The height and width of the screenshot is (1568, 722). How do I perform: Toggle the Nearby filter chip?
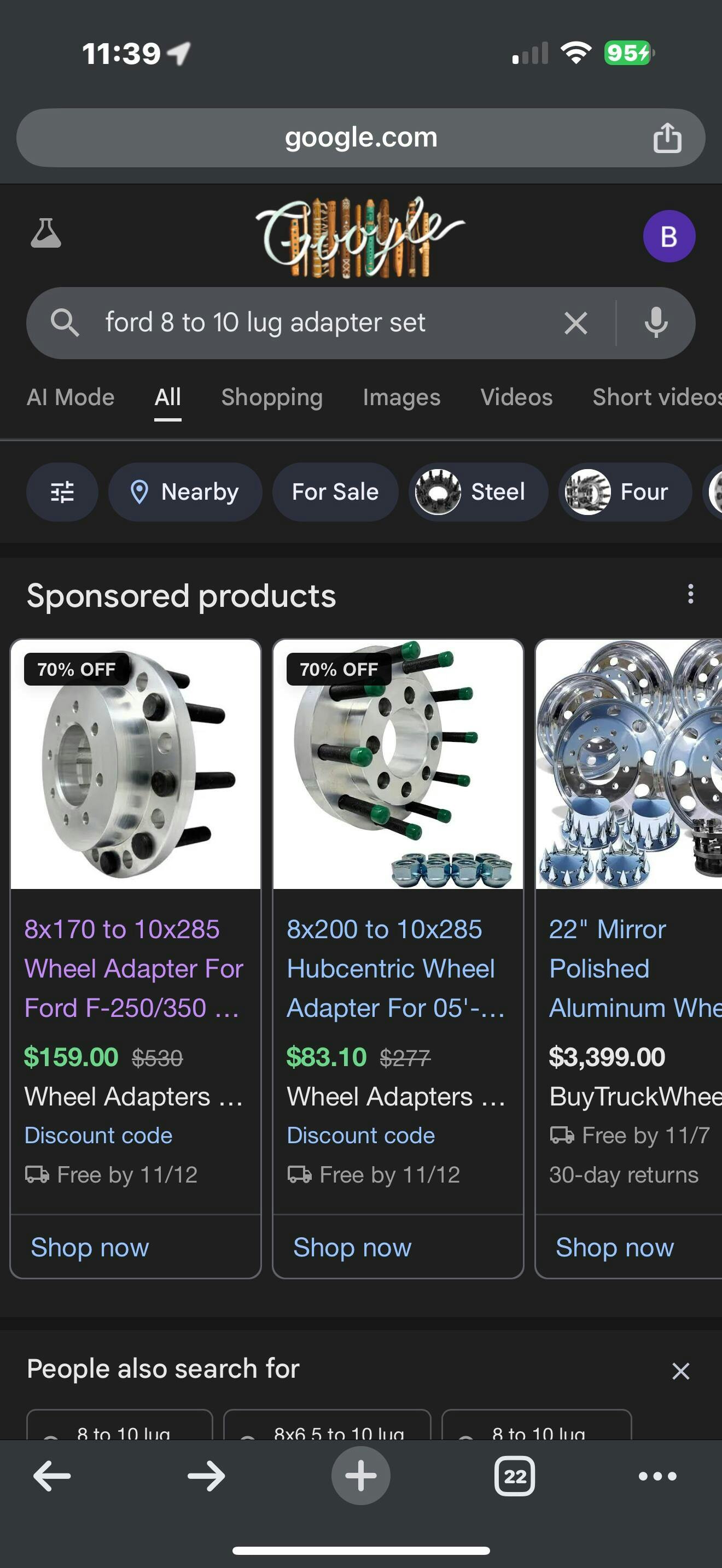click(x=185, y=492)
